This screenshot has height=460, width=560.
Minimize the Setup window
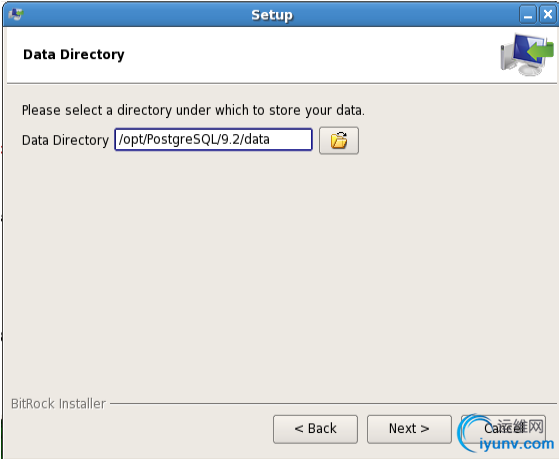(528, 15)
